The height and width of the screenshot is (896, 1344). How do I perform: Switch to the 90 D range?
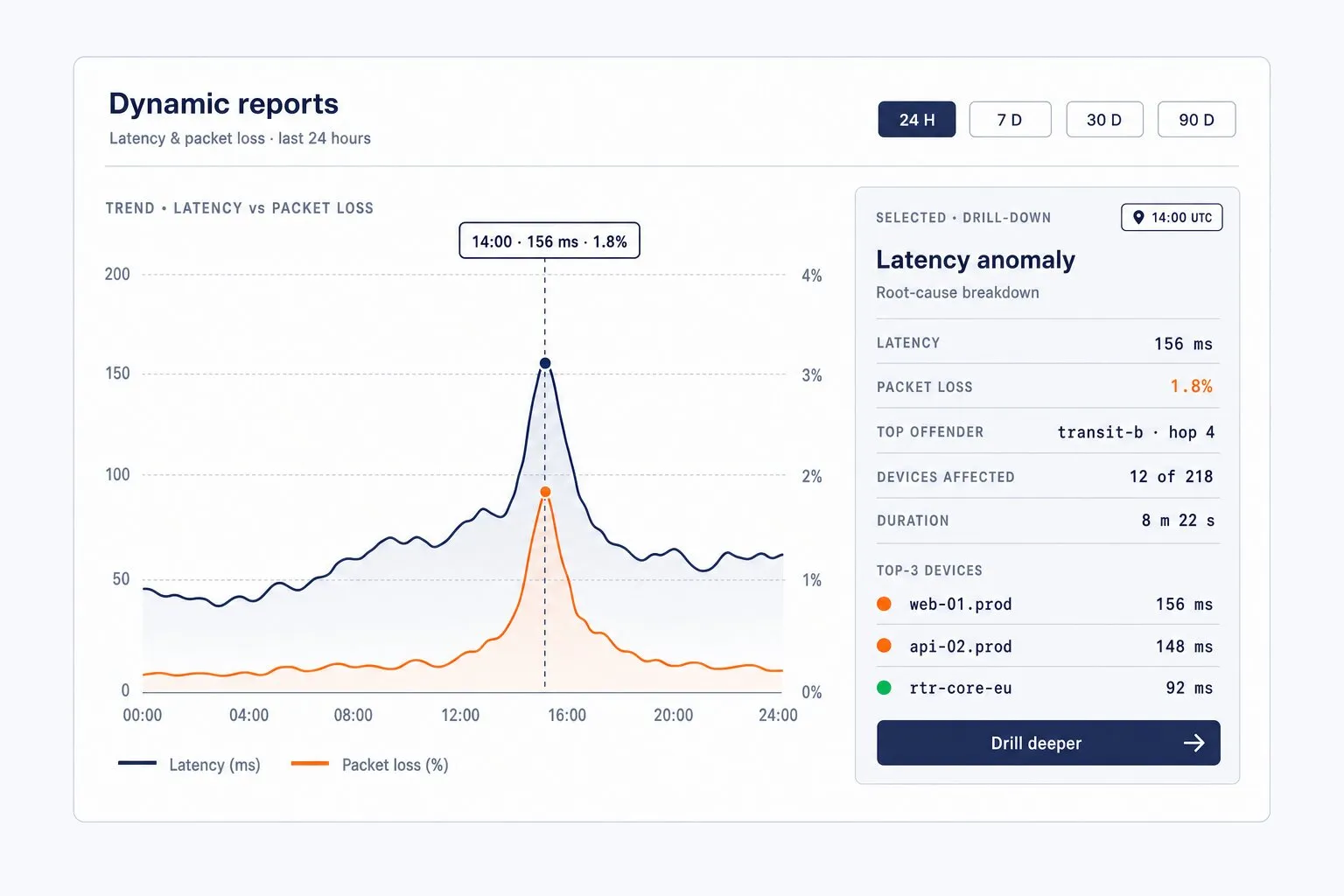tap(1196, 120)
